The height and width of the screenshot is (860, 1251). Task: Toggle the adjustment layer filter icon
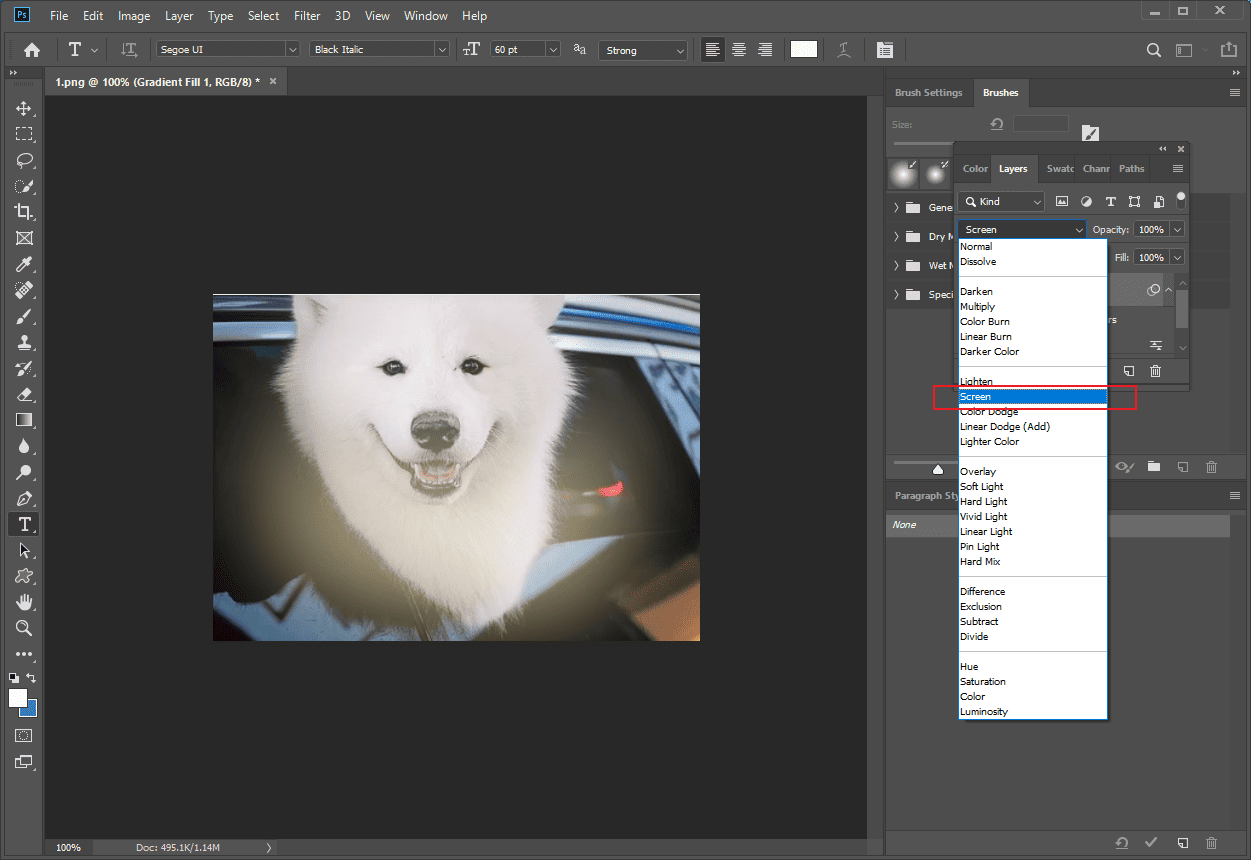point(1086,201)
